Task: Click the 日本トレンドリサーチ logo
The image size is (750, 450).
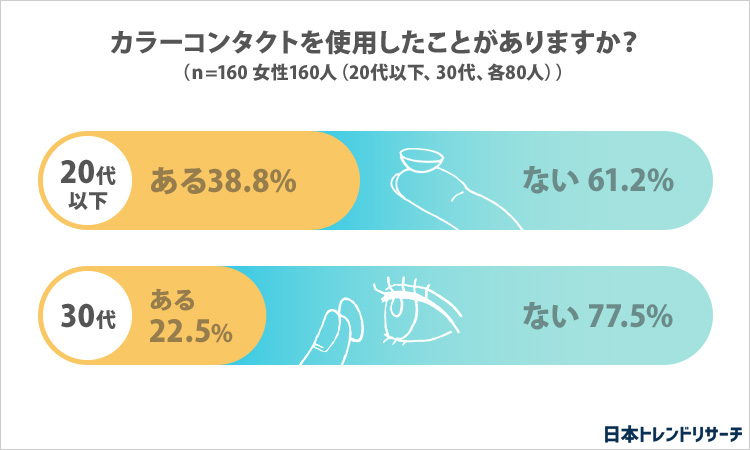Action: tap(673, 434)
